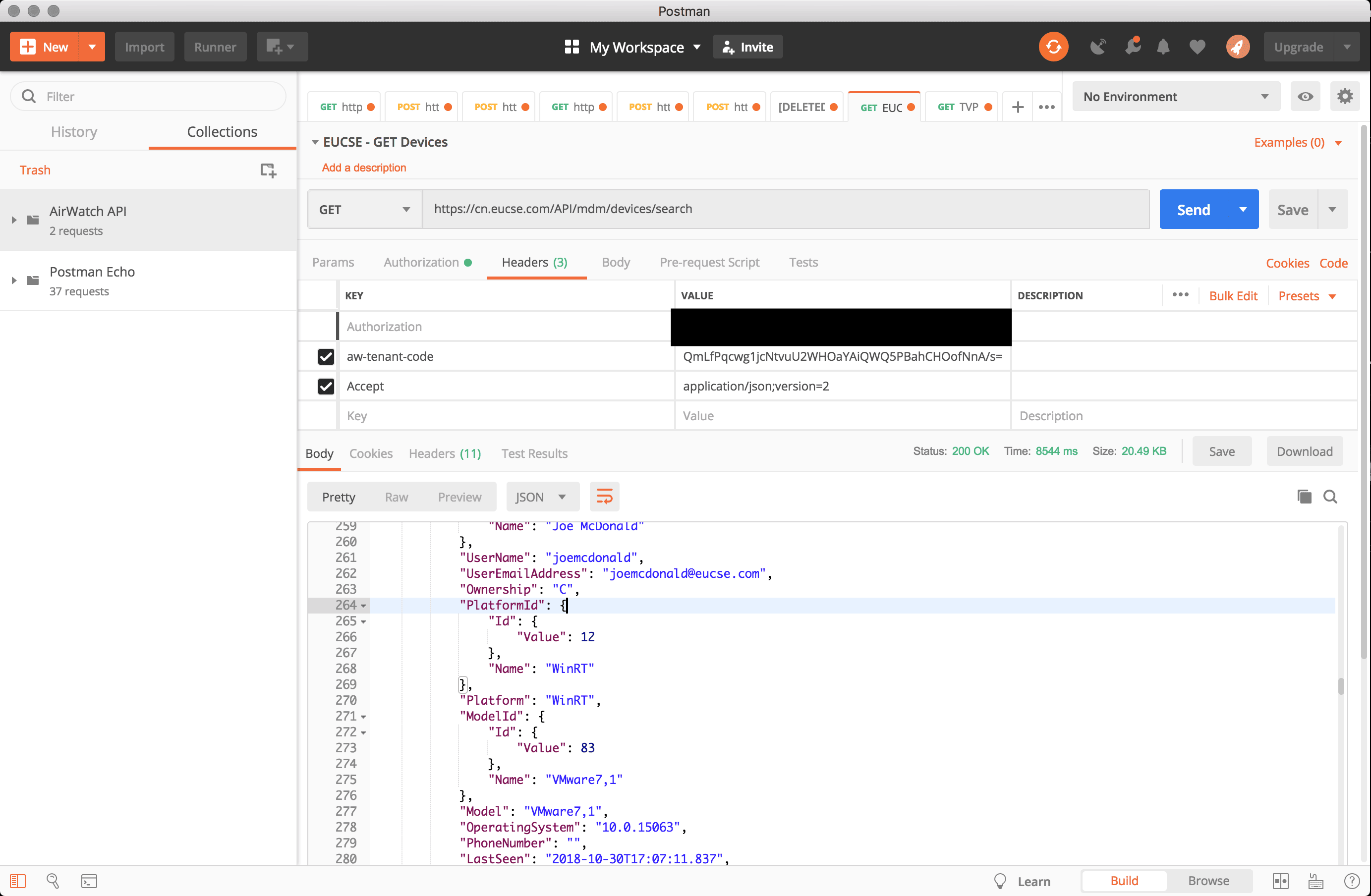Click the Send button
Viewport: 1371px width, 896px height.
pyautogui.click(x=1194, y=209)
